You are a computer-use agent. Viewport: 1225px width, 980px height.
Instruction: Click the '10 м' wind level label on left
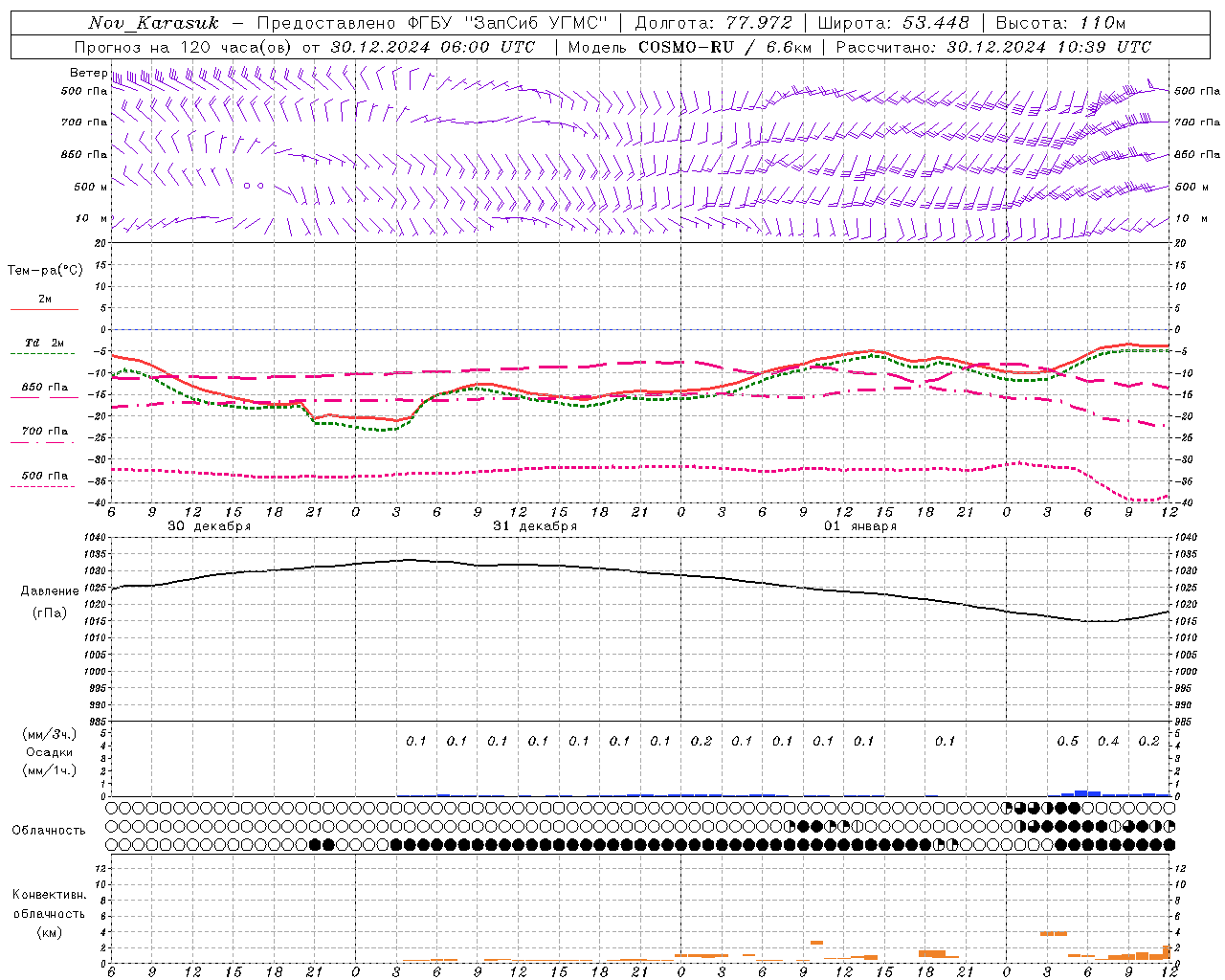pos(91,219)
